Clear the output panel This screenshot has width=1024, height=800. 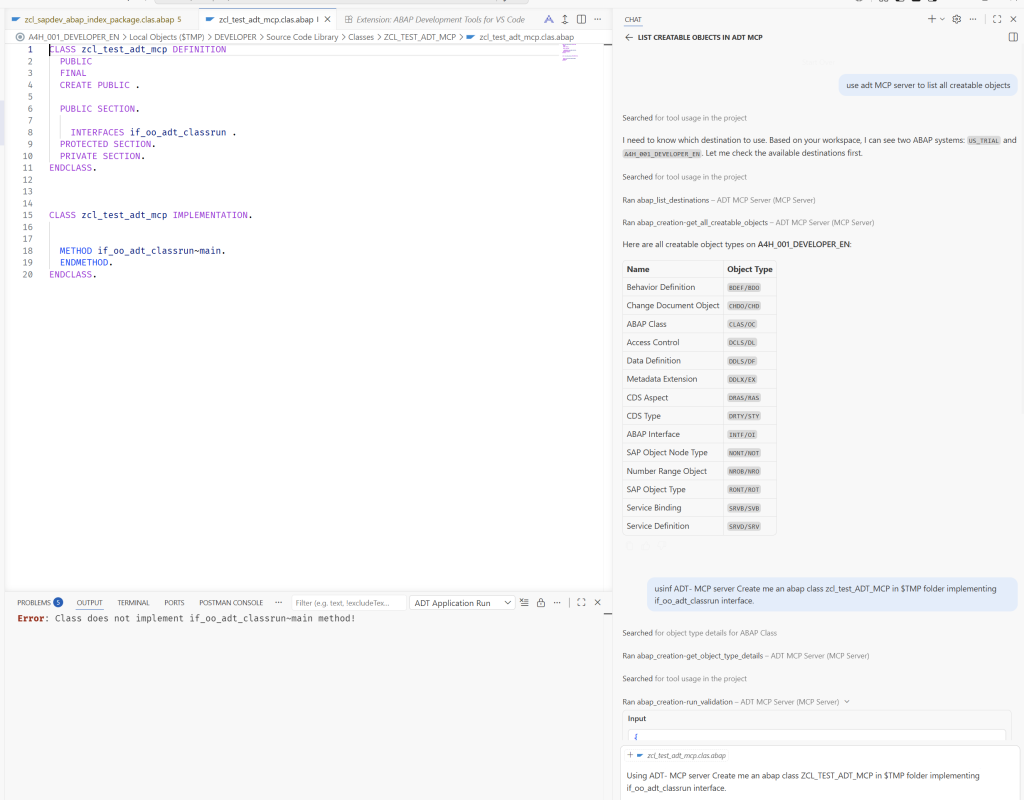(x=524, y=603)
